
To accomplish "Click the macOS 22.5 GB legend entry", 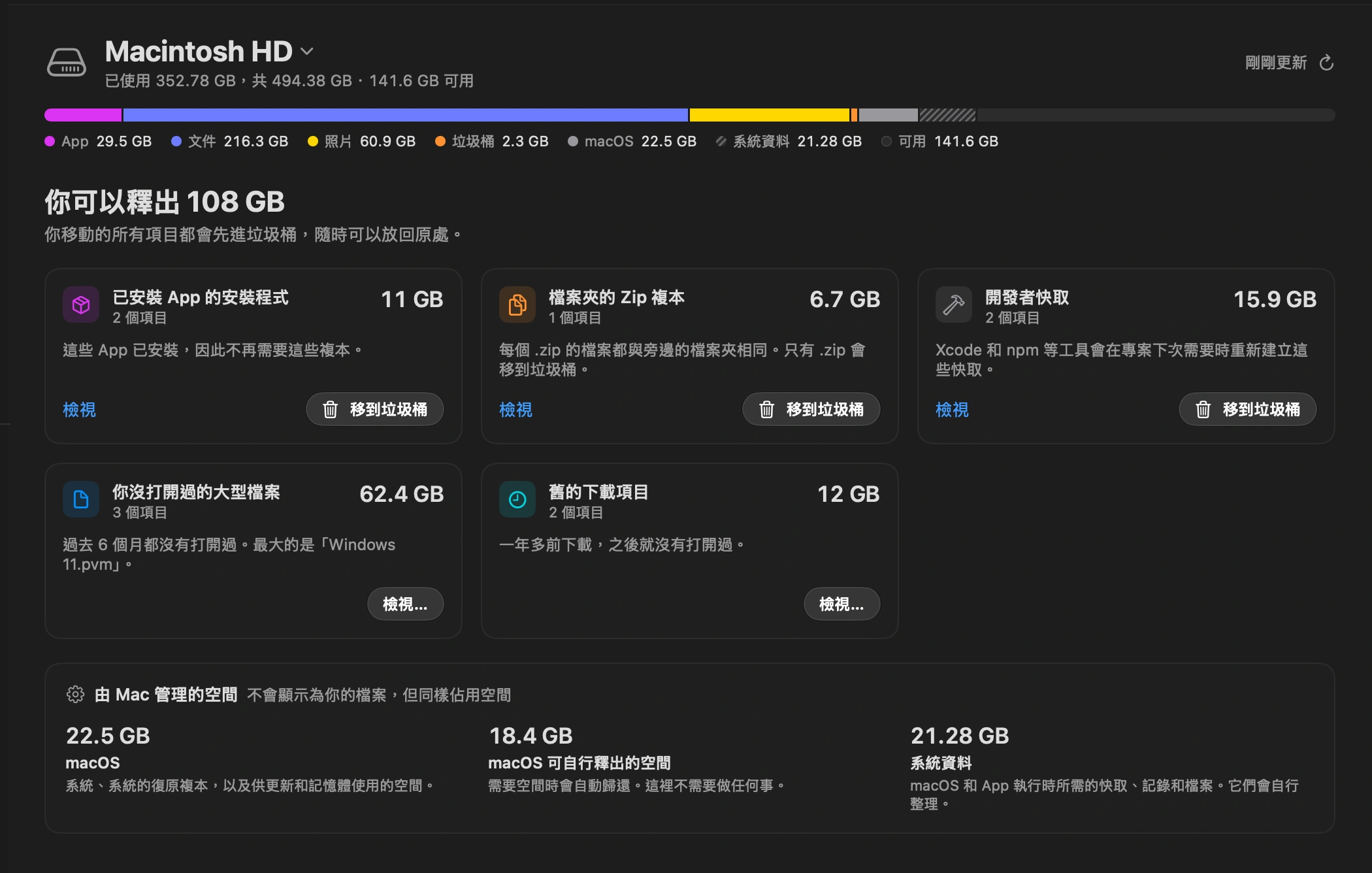I will coord(632,141).
